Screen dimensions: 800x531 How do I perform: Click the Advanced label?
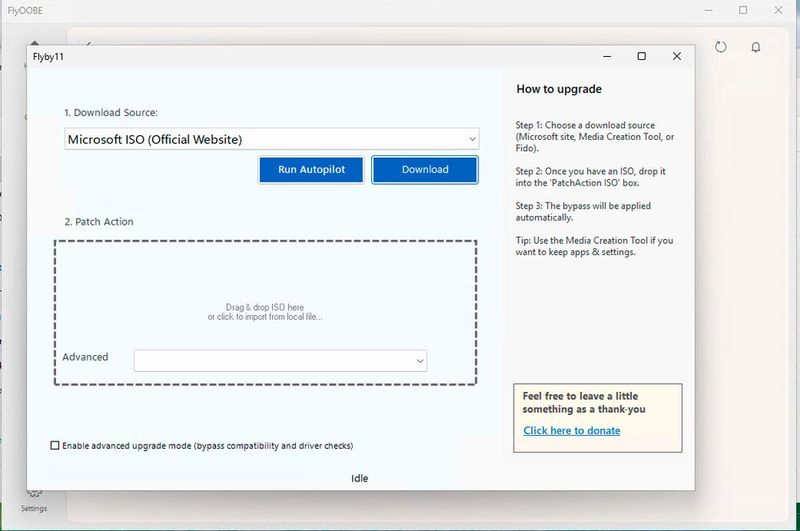85,357
